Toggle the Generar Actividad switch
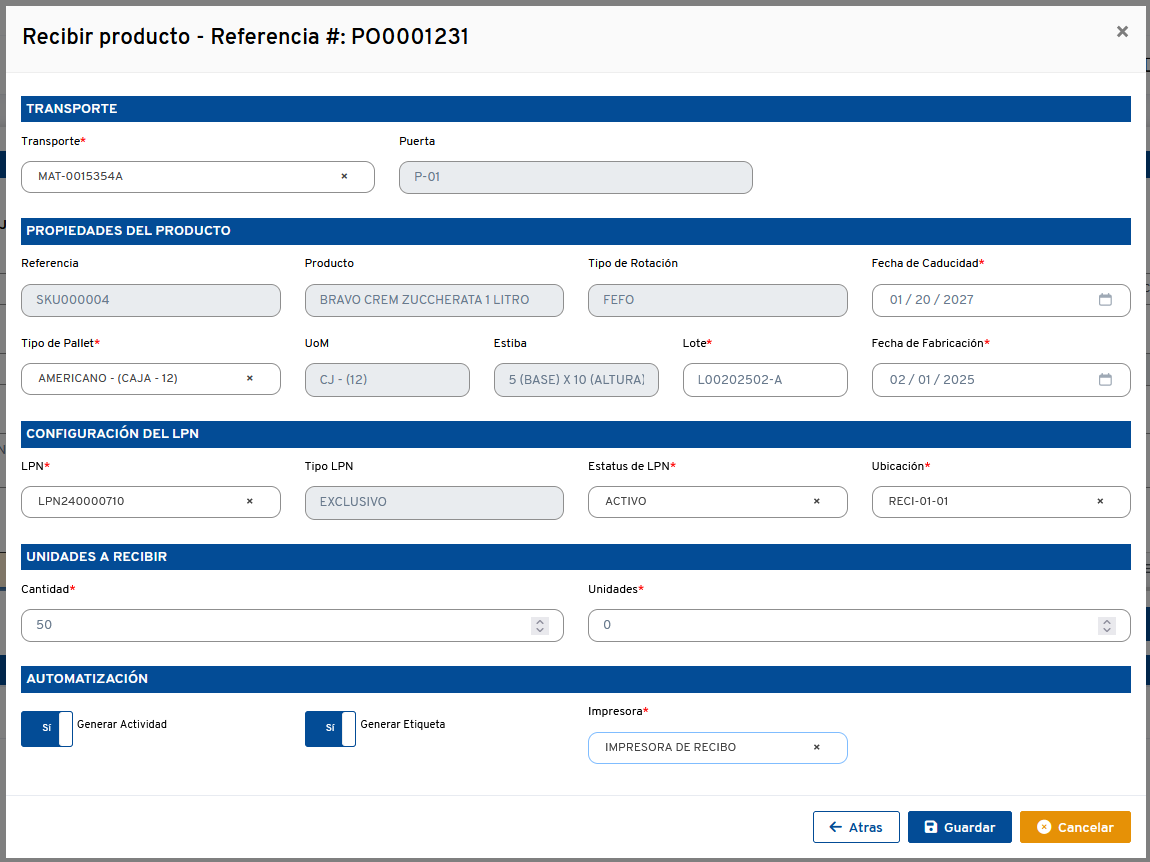1150x862 pixels. tap(47, 729)
